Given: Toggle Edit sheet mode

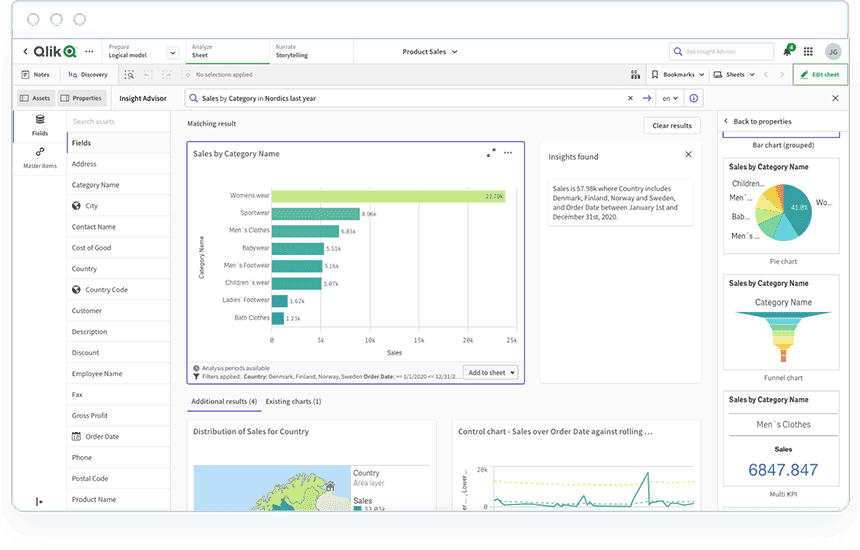Looking at the screenshot, I should (819, 74).
